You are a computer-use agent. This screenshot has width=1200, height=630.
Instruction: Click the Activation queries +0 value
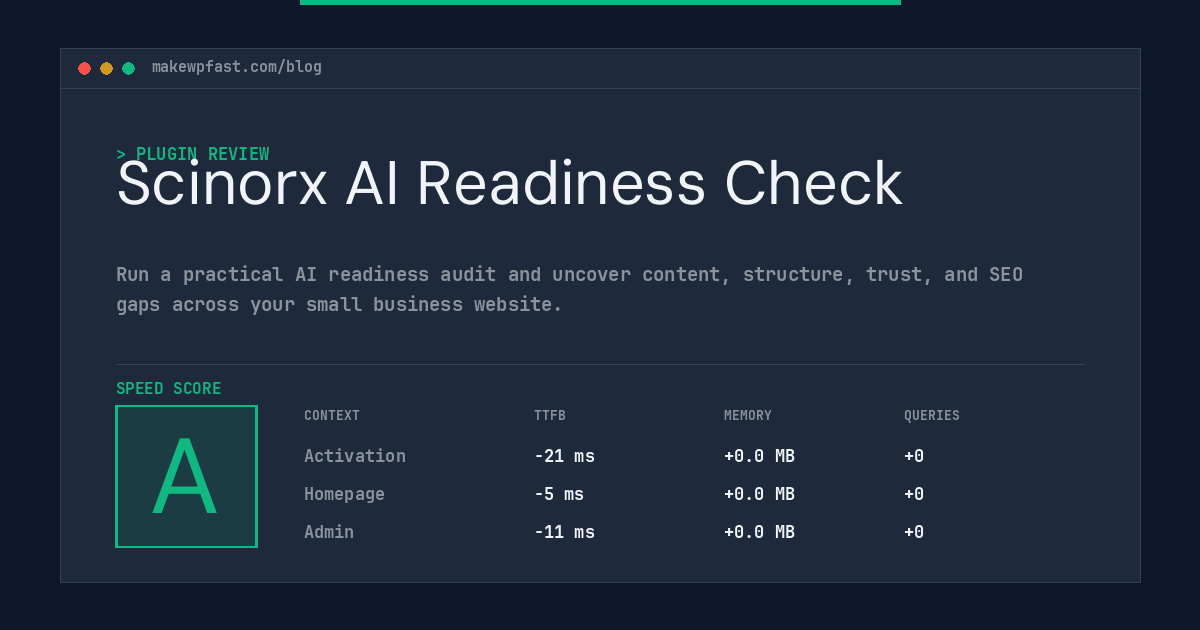coord(914,456)
